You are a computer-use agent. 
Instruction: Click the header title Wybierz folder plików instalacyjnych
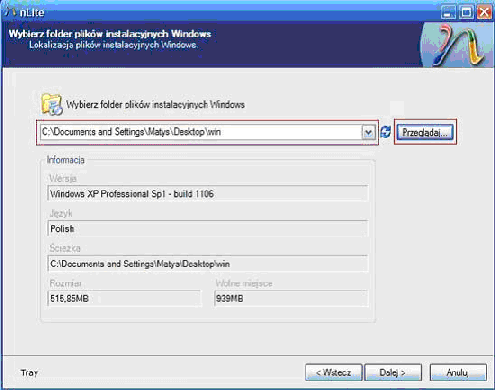click(110, 34)
